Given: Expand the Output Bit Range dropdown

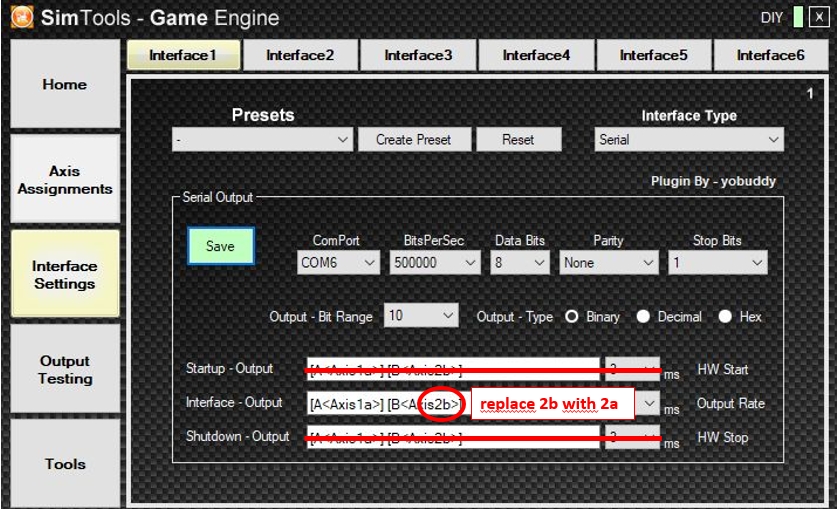Looking at the screenshot, I should coord(421,315).
